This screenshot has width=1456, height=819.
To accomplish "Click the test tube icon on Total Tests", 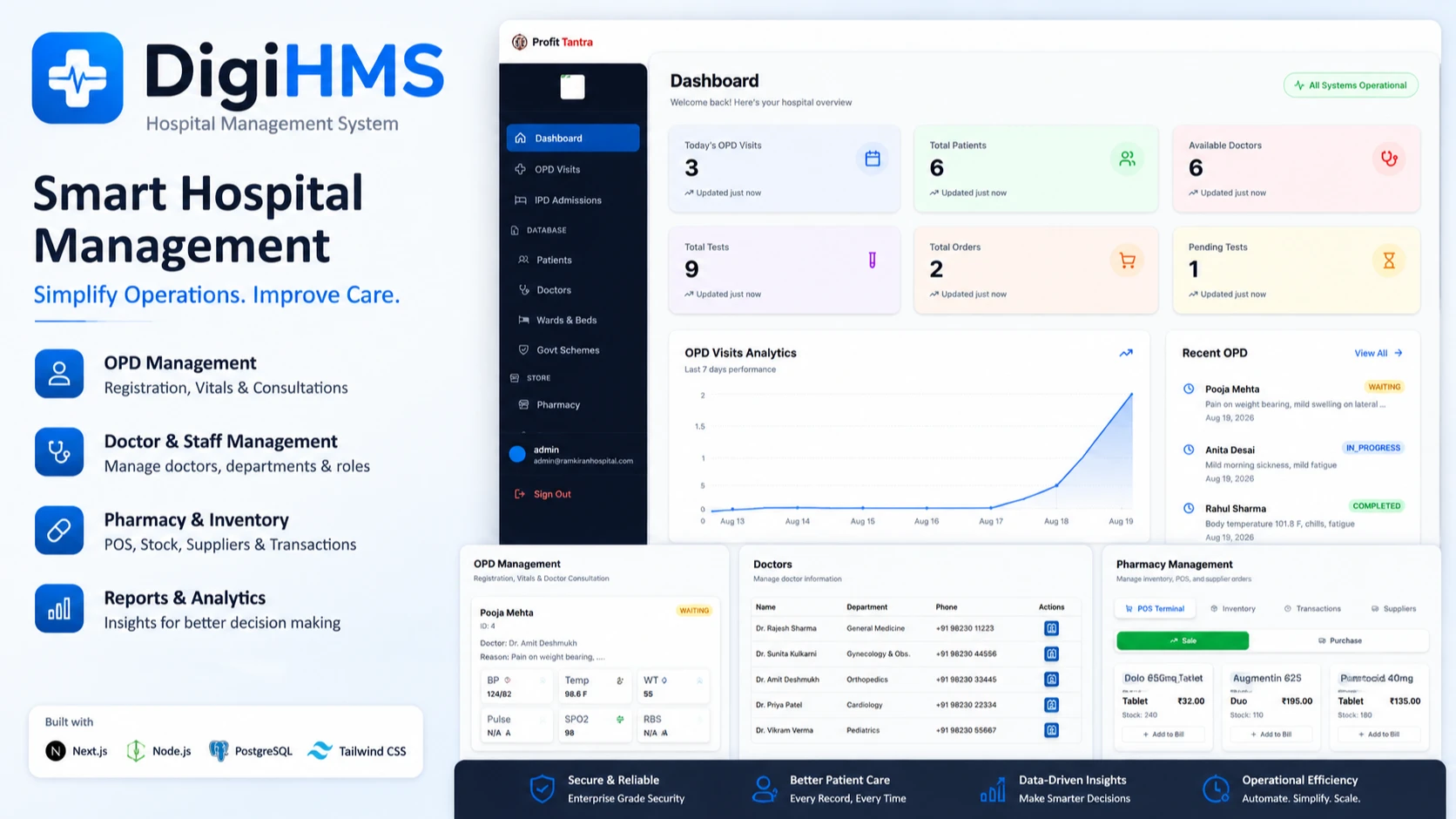I will coord(872,260).
